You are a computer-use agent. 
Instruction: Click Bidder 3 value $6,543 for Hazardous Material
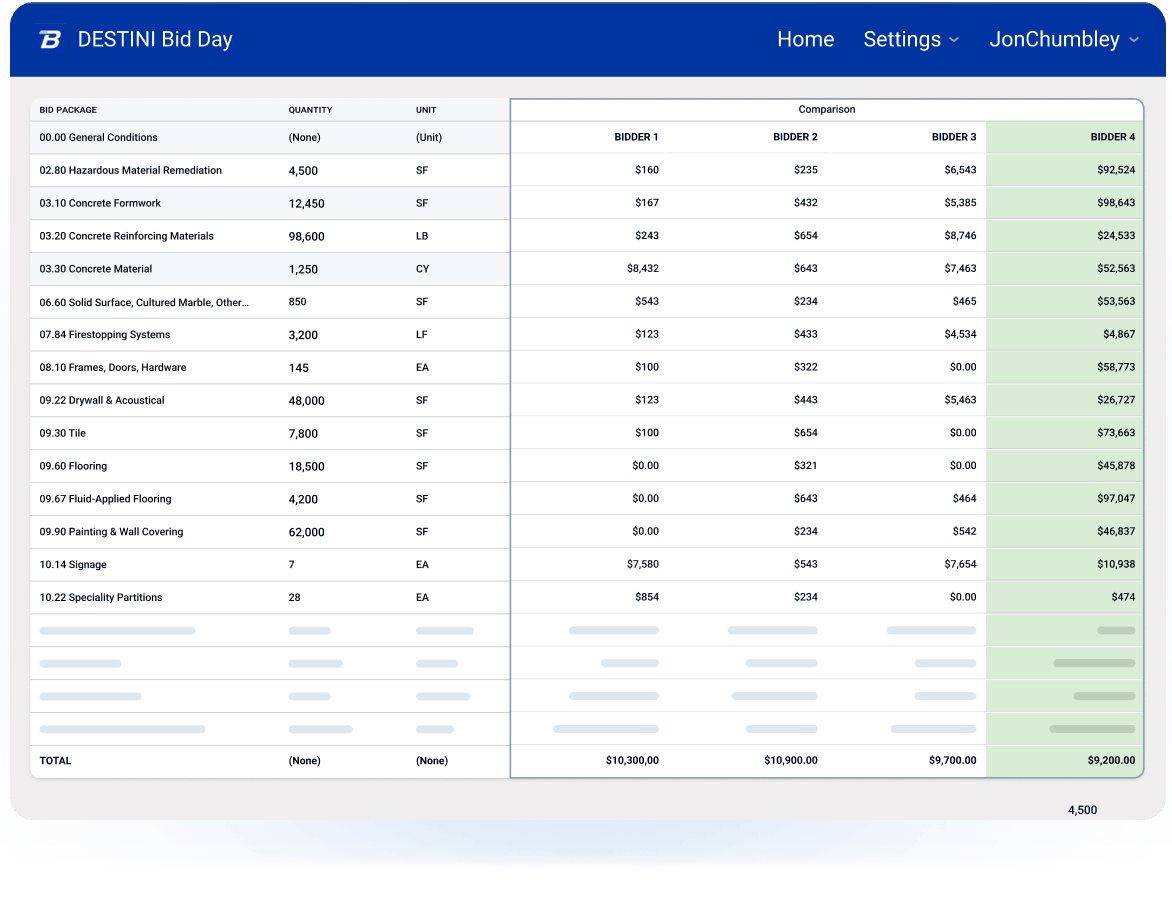click(960, 170)
